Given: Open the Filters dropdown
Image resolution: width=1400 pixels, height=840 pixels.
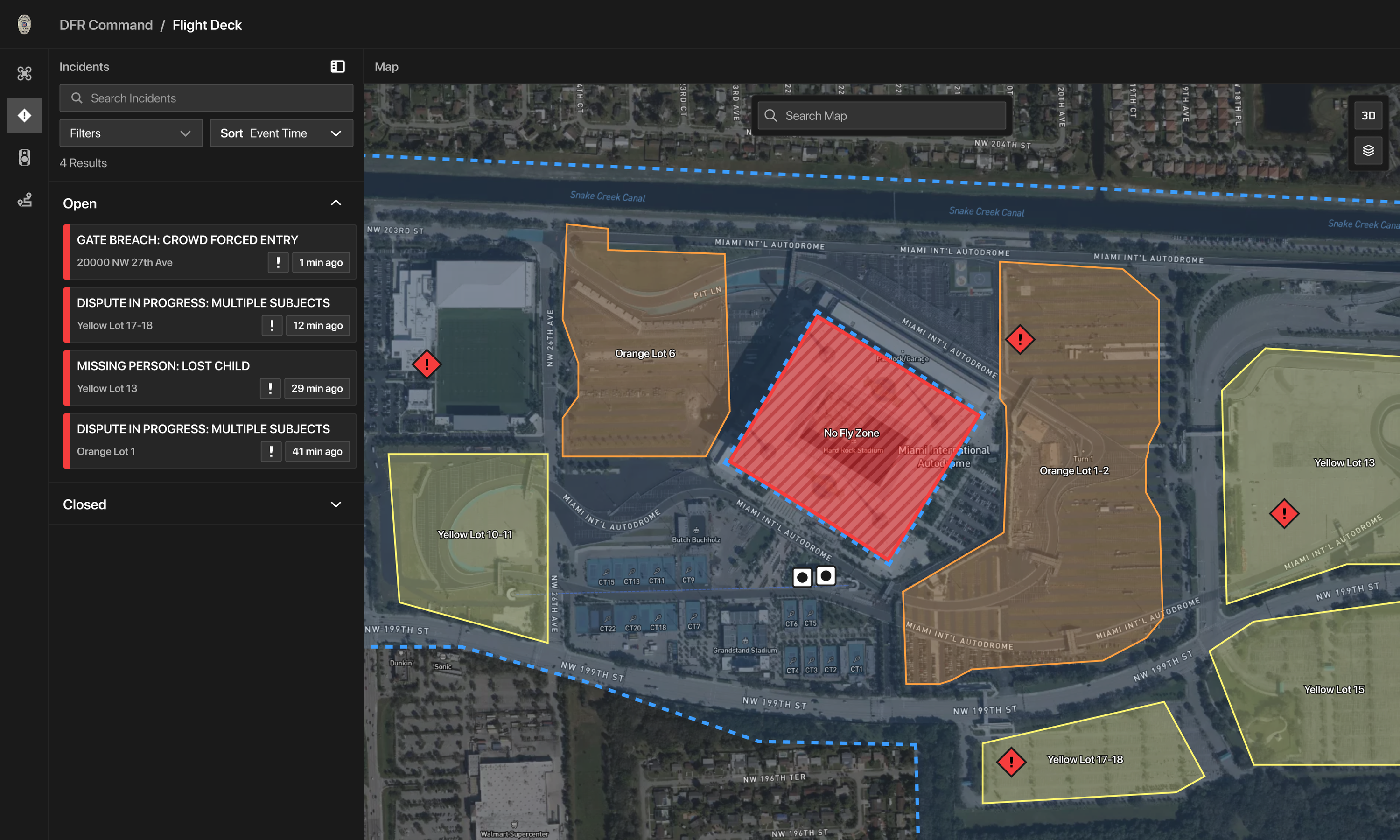Looking at the screenshot, I should (x=131, y=133).
